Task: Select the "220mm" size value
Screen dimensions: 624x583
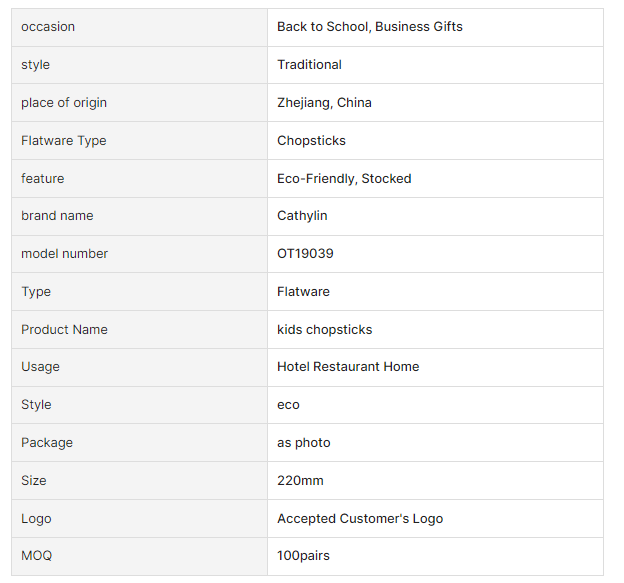Action: click(x=300, y=481)
